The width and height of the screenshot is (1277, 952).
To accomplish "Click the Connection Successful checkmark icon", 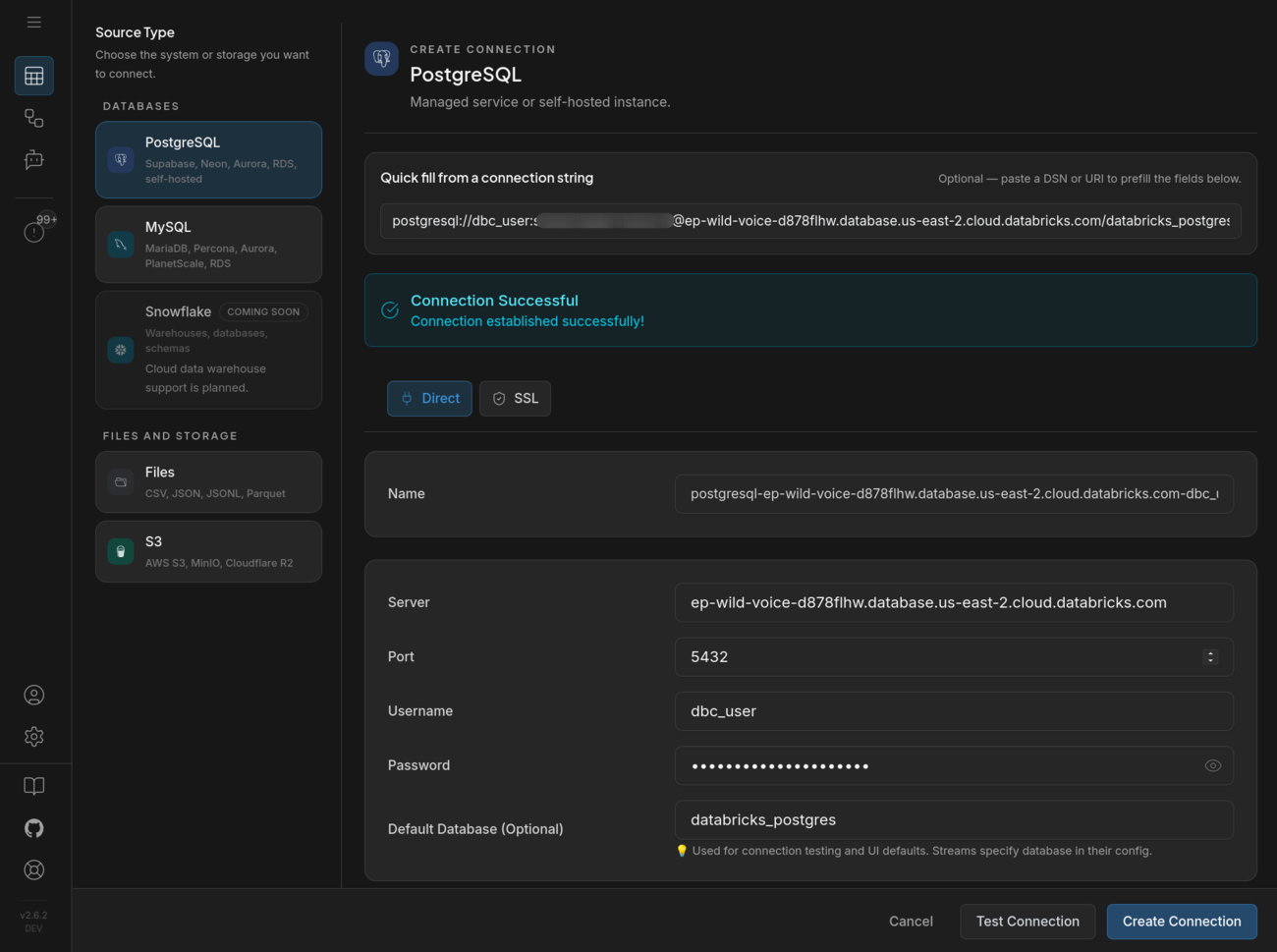I will (390, 310).
